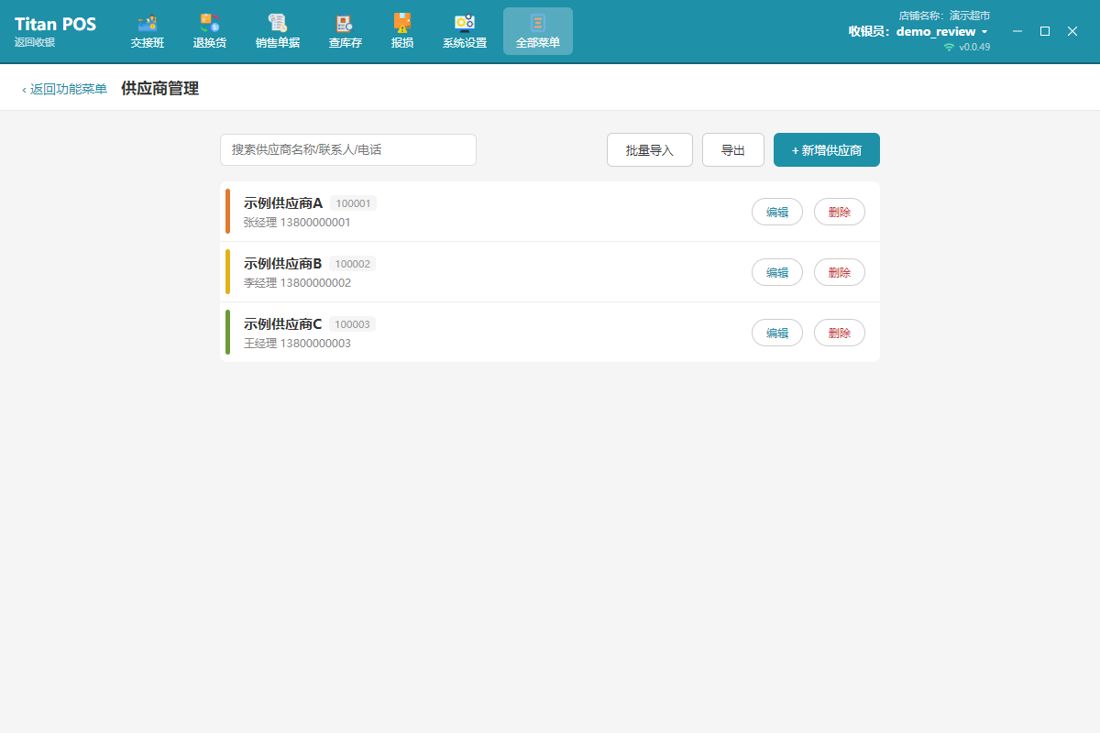
Task: Open 批量导入 batch import
Action: (x=650, y=150)
